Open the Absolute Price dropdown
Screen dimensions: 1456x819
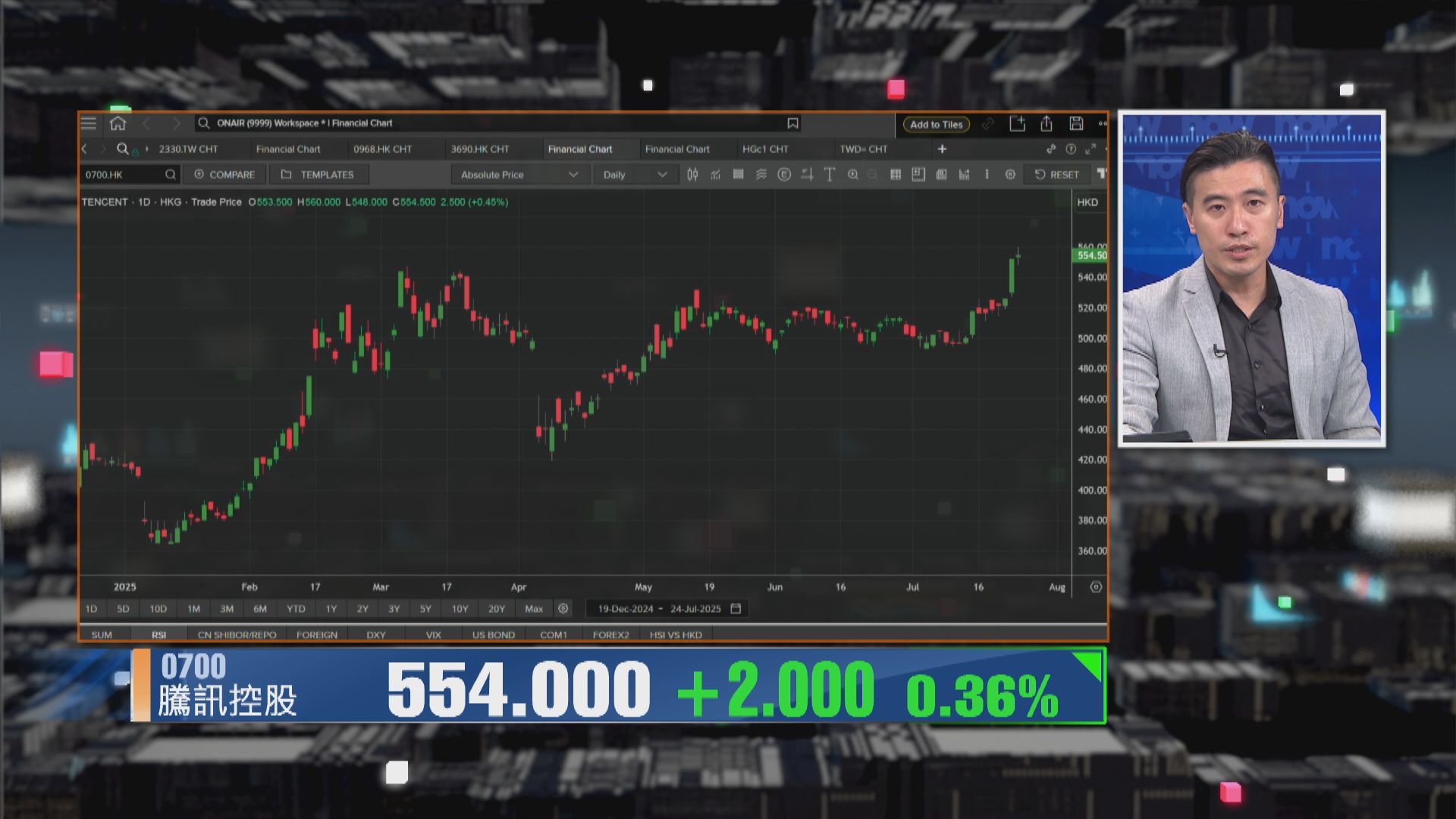[x=519, y=174]
